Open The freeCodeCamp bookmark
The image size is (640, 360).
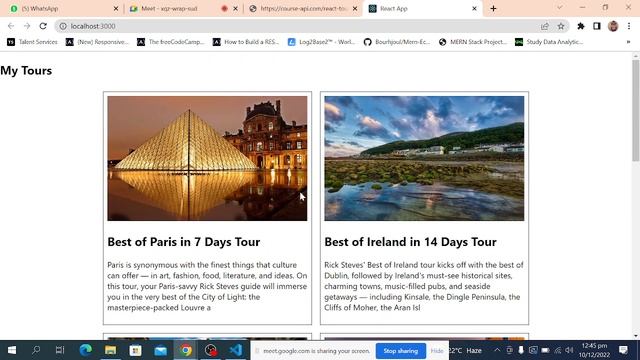[x=171, y=42]
